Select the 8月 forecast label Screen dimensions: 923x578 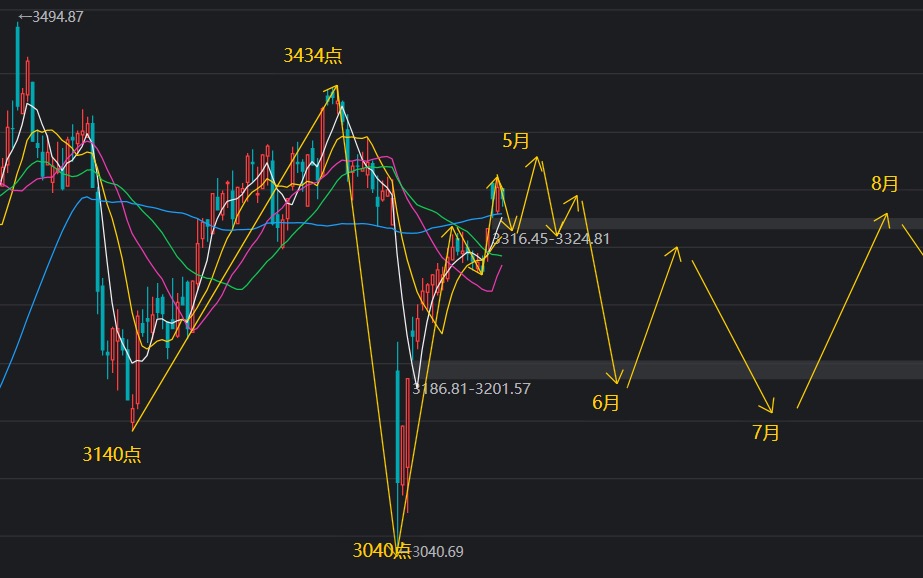pyautogui.click(x=885, y=184)
